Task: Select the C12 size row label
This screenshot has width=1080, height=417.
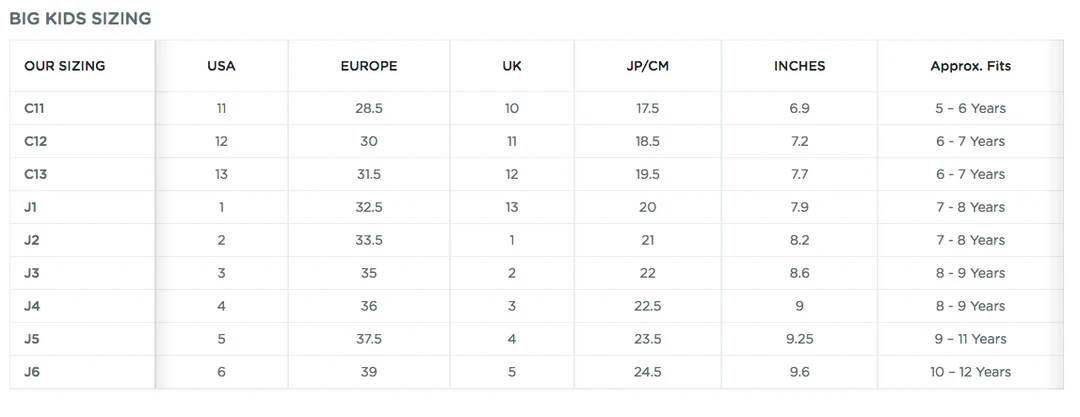Action: coord(35,141)
